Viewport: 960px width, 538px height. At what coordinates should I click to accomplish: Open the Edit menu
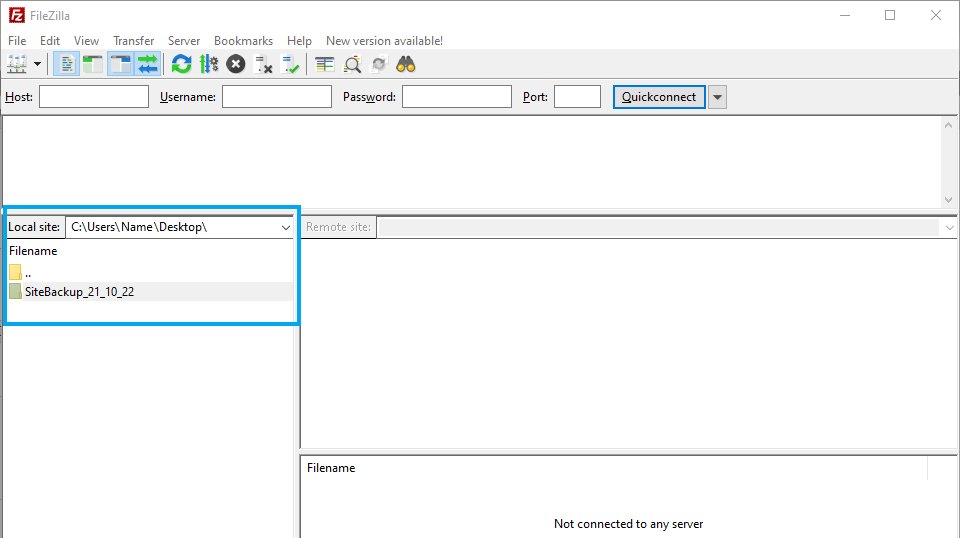click(50, 40)
